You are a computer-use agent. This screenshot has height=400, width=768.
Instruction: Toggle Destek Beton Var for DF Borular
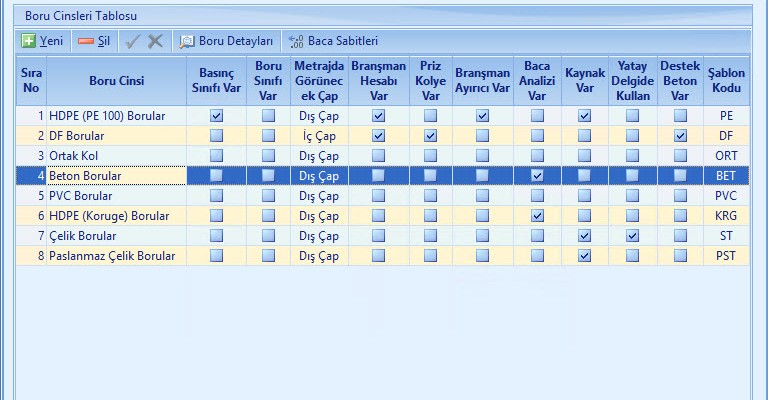[x=680, y=136]
